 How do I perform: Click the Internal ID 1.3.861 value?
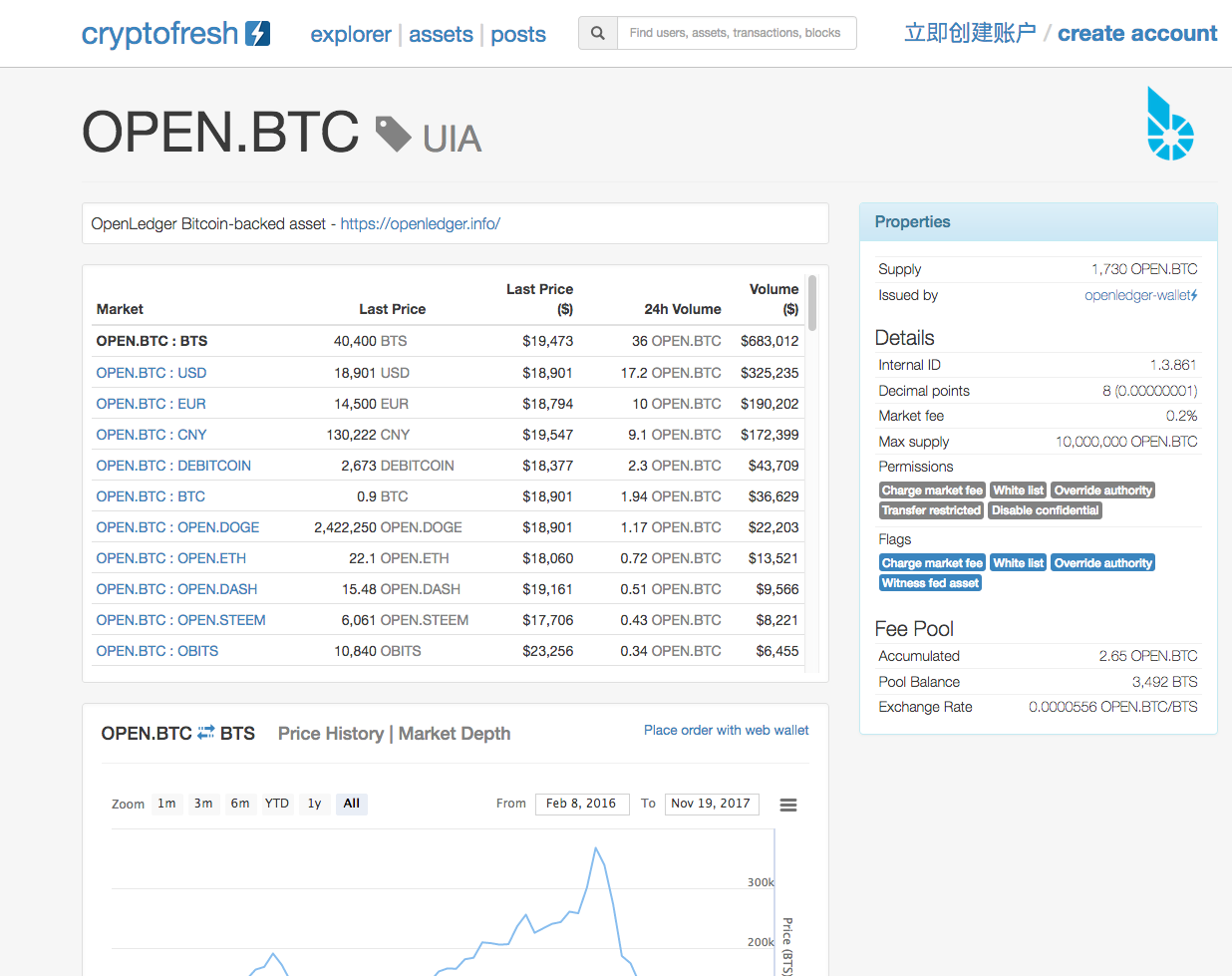click(1173, 365)
